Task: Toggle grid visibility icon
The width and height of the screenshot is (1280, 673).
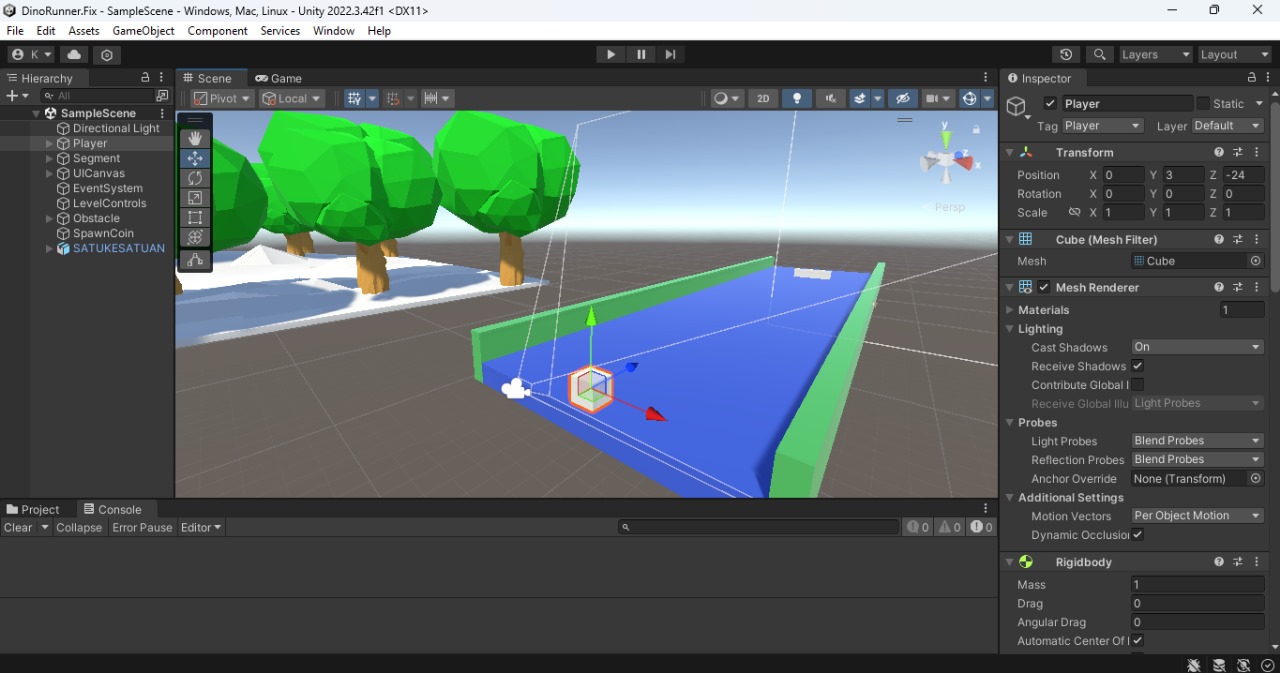Action: 355,98
